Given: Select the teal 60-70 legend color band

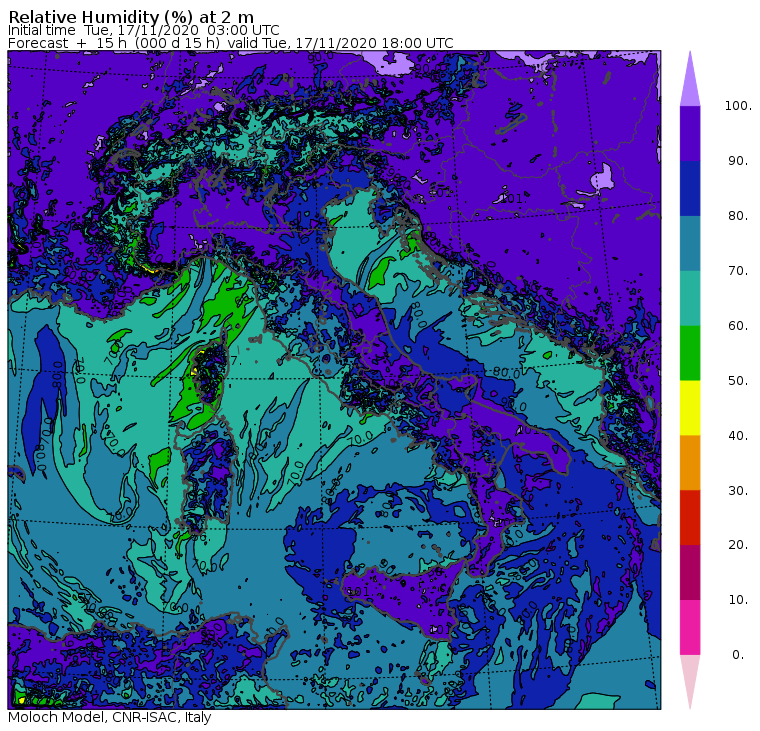Looking at the screenshot, I should [x=690, y=298].
